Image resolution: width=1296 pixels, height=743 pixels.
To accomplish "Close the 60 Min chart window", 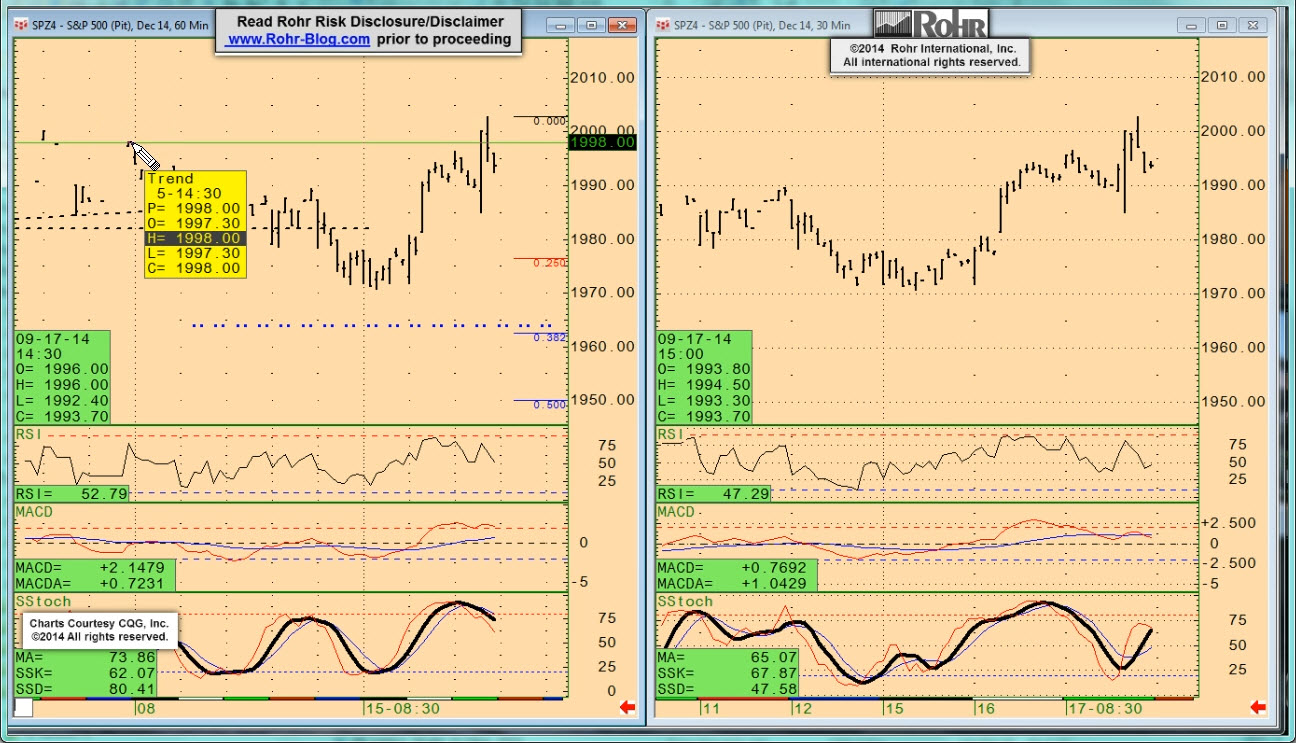I will [624, 25].
